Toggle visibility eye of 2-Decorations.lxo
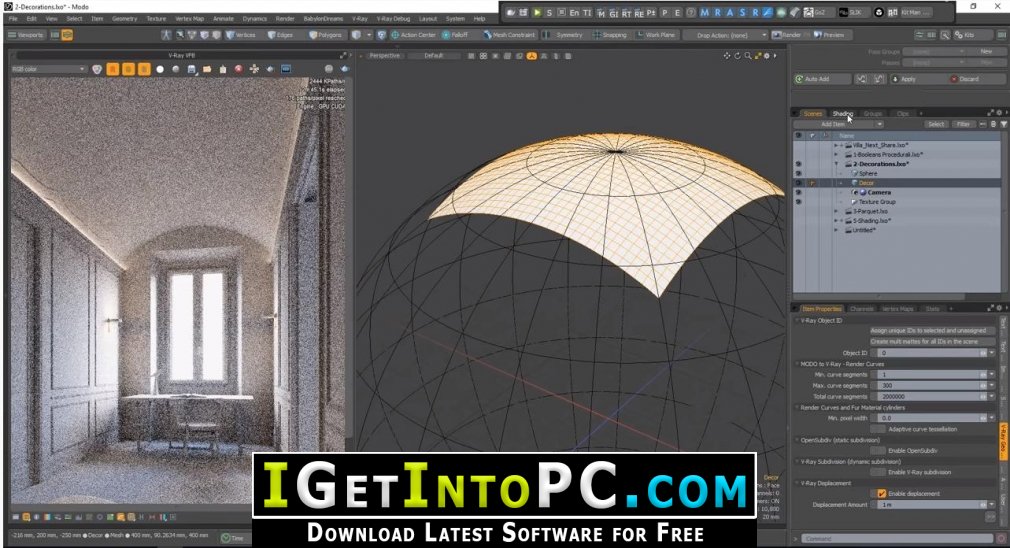The image size is (1010, 548). [799, 164]
